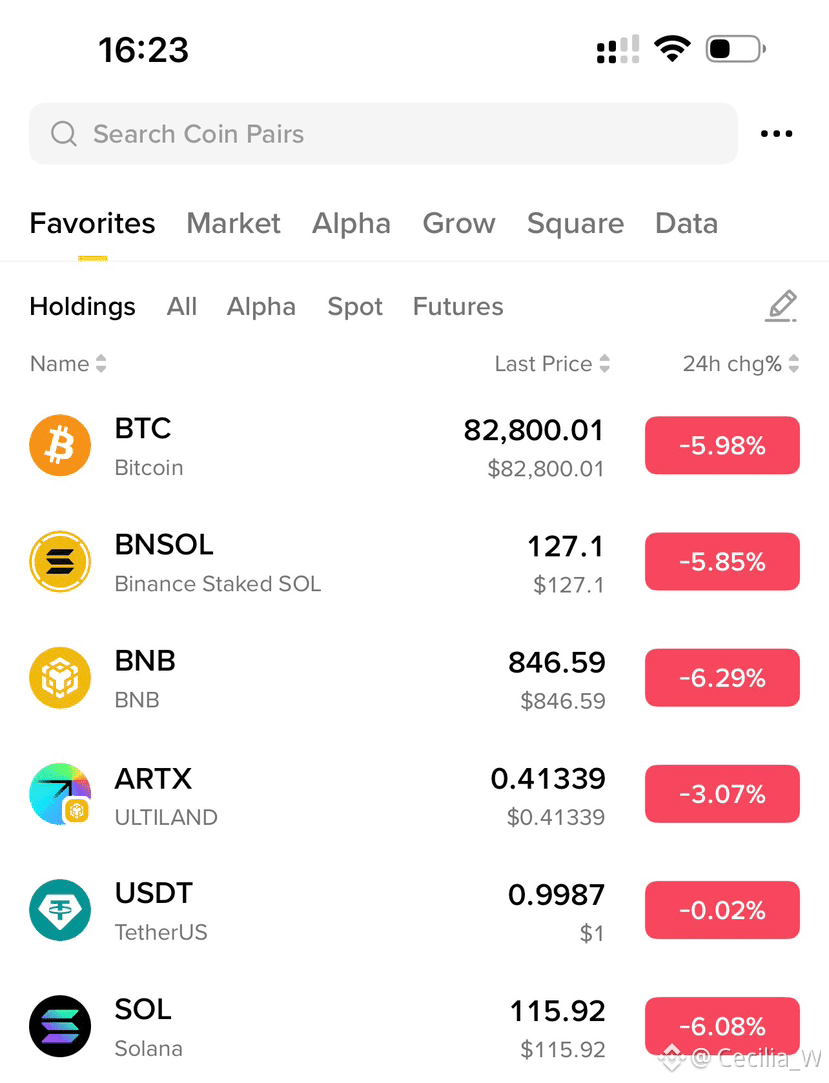The image size is (829, 1083).
Task: Focus the Search Coin Pairs field
Action: (383, 134)
